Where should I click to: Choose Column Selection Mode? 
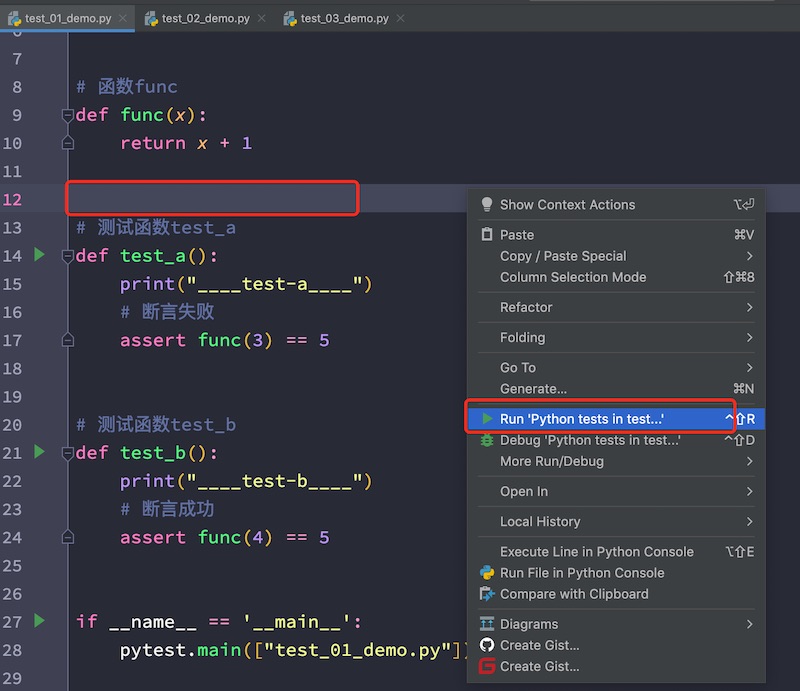[616, 277]
